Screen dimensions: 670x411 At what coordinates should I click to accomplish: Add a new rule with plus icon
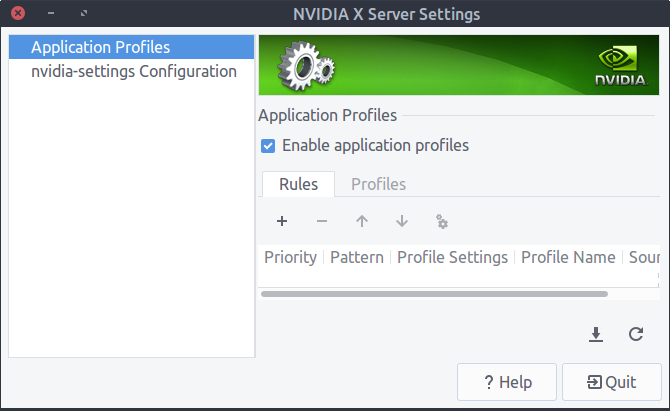282,221
